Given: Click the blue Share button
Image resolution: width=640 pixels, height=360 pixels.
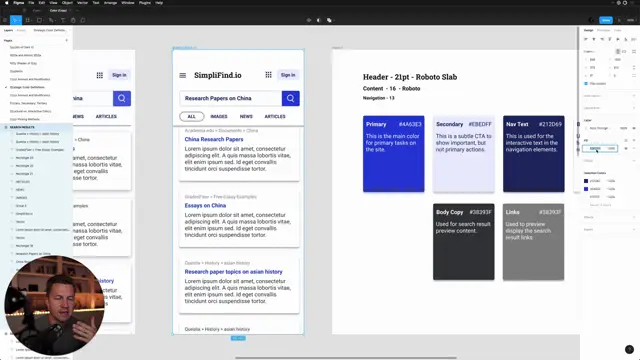Looking at the screenshot, I should tap(606, 20).
